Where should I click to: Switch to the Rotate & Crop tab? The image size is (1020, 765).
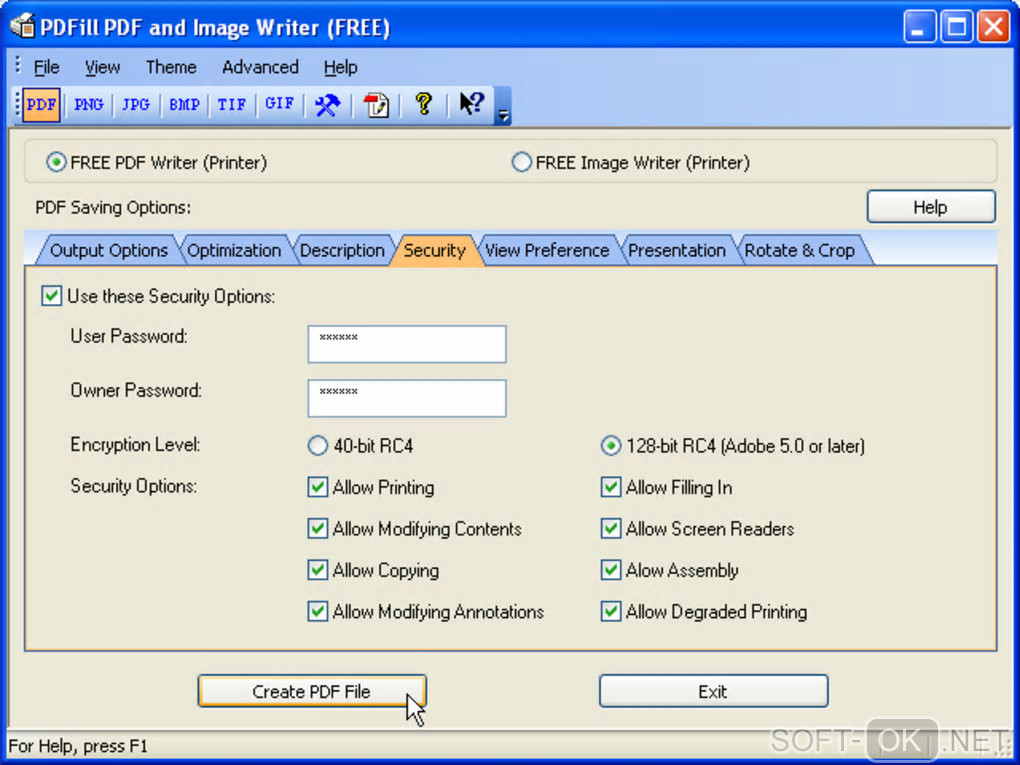tap(799, 250)
